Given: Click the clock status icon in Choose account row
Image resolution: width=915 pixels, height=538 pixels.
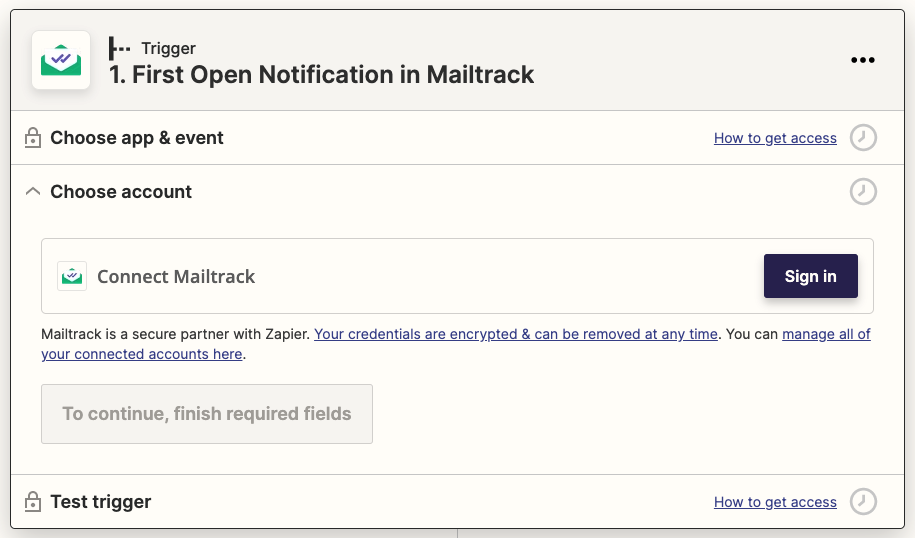Looking at the screenshot, I should (x=863, y=191).
